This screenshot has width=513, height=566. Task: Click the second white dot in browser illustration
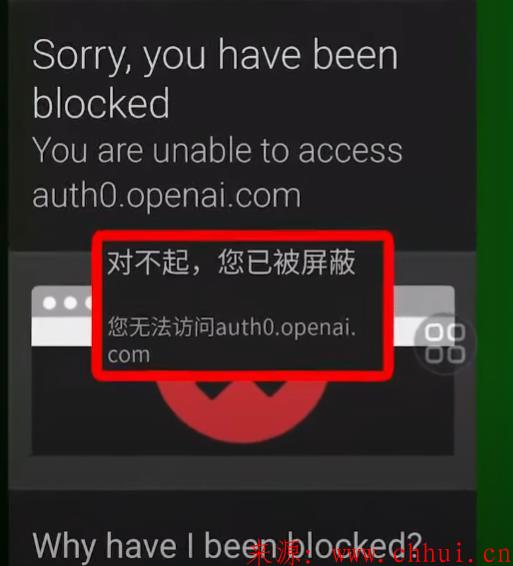coord(71,303)
